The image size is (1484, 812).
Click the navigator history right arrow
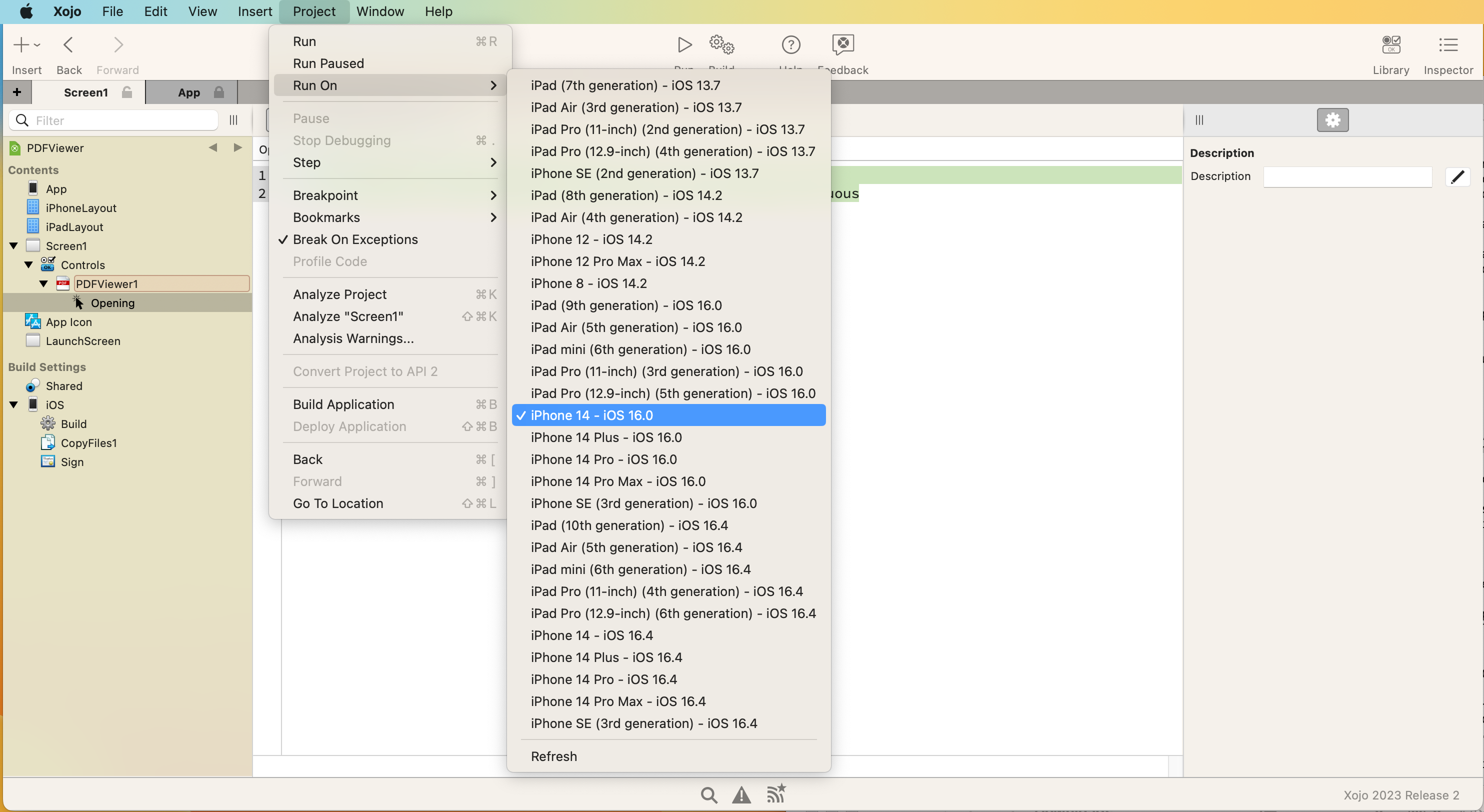tap(237, 147)
